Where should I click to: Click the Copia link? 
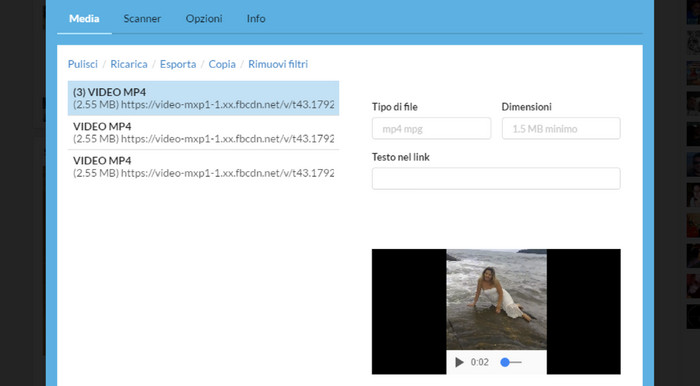tap(222, 64)
